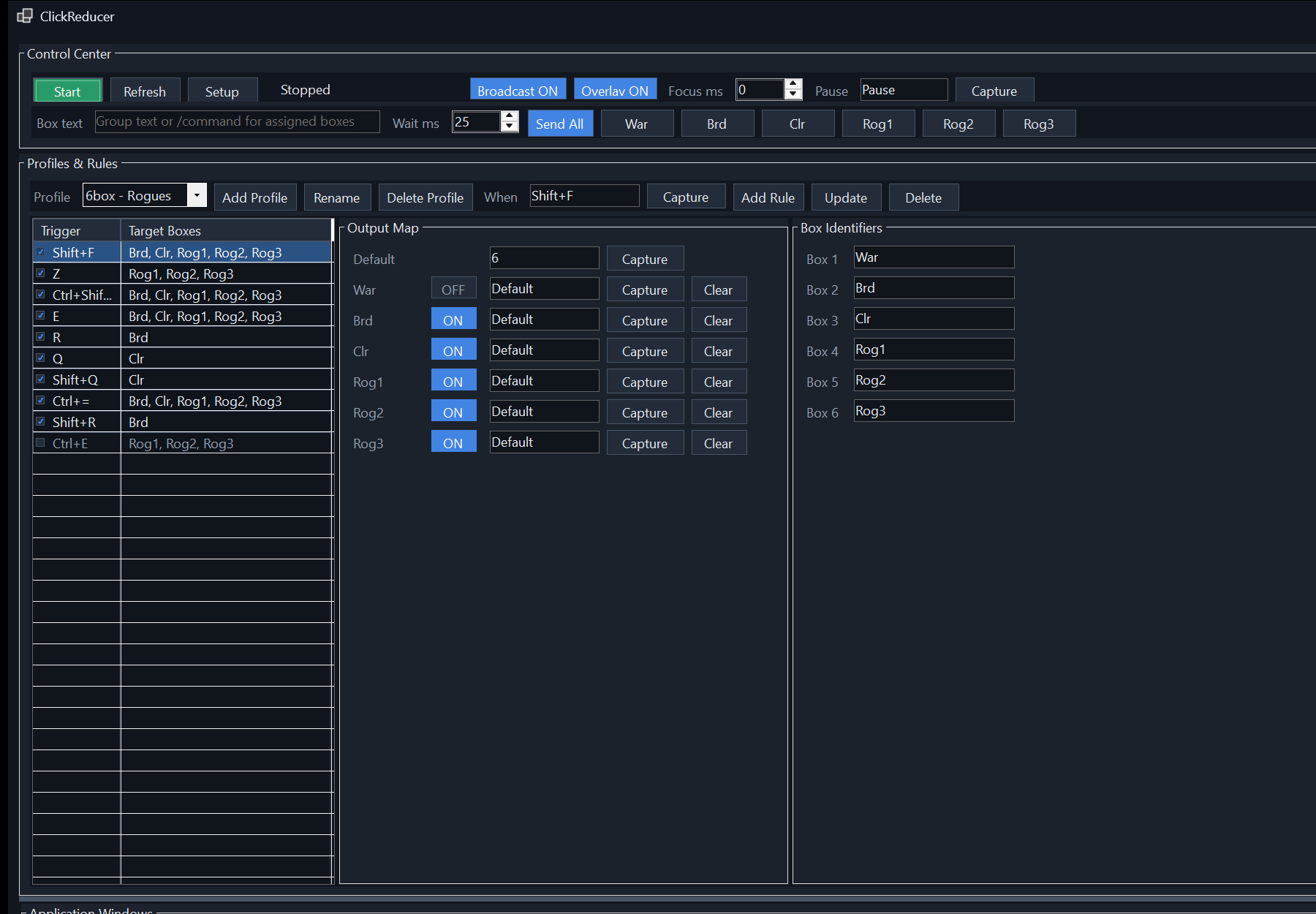Click the Pause hotkey field
This screenshot has width=1316, height=914.
(904, 89)
